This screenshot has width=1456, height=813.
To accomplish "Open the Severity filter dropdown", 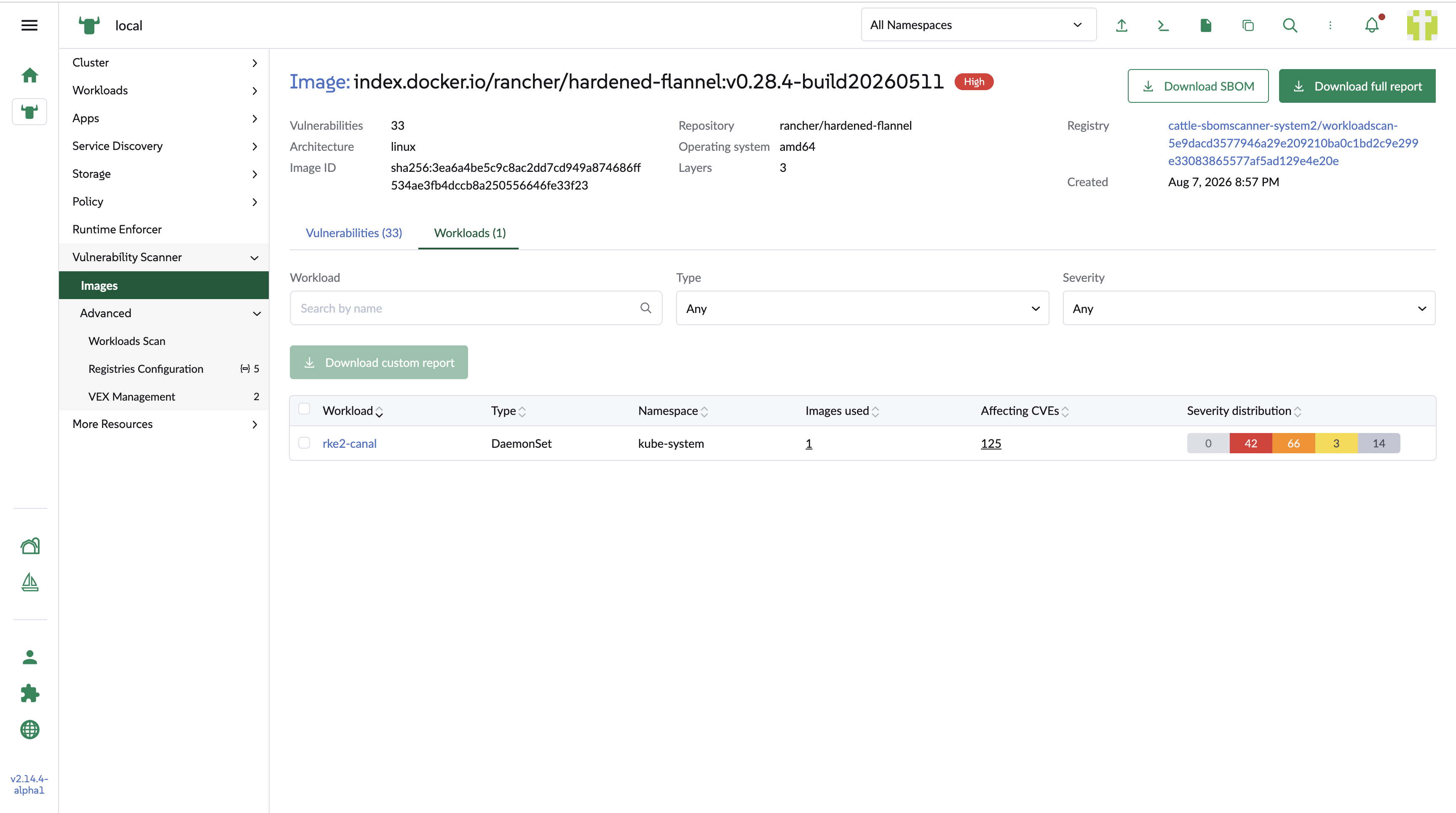I will pos(1249,308).
